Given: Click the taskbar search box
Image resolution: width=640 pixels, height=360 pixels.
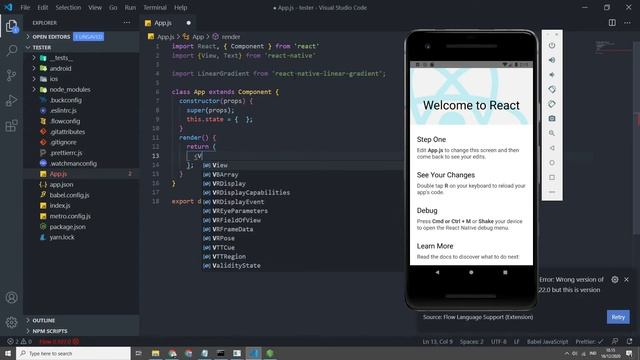Looking at the screenshot, I should [x=73, y=353].
